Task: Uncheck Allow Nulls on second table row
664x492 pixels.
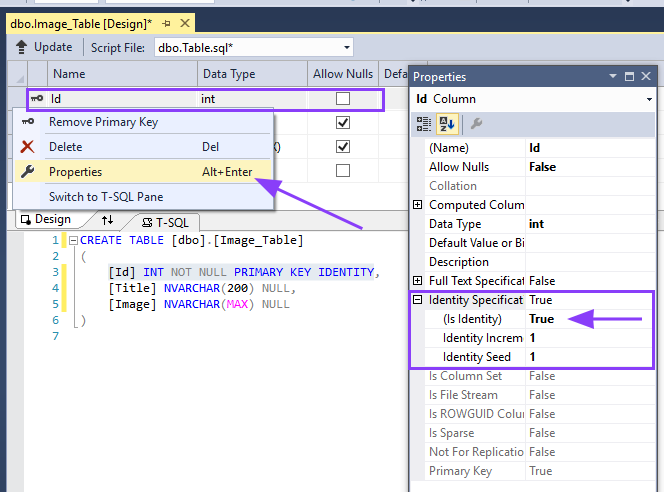Action: pos(343,122)
